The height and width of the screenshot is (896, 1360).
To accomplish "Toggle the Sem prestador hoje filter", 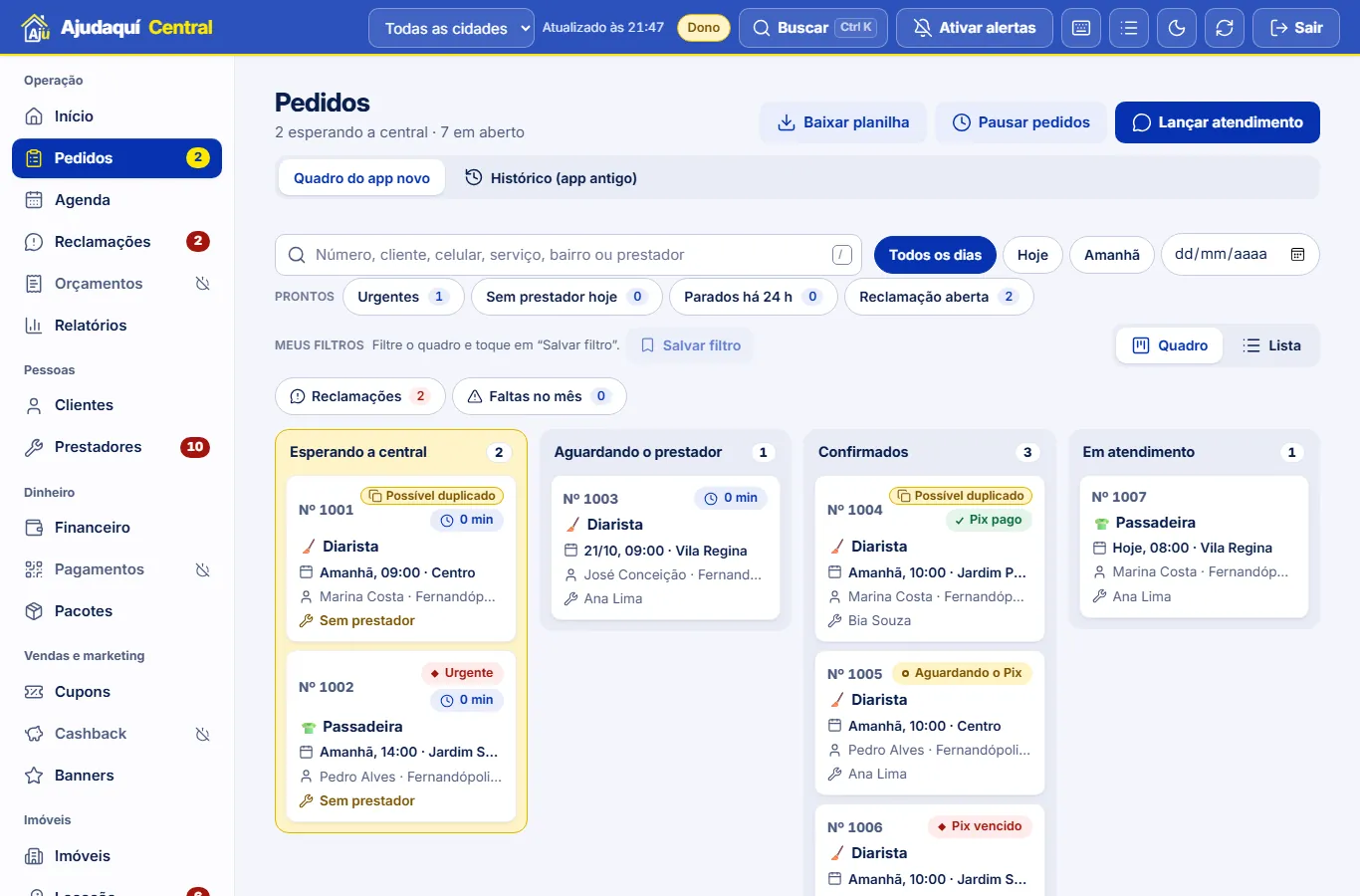I will pyautogui.click(x=567, y=297).
